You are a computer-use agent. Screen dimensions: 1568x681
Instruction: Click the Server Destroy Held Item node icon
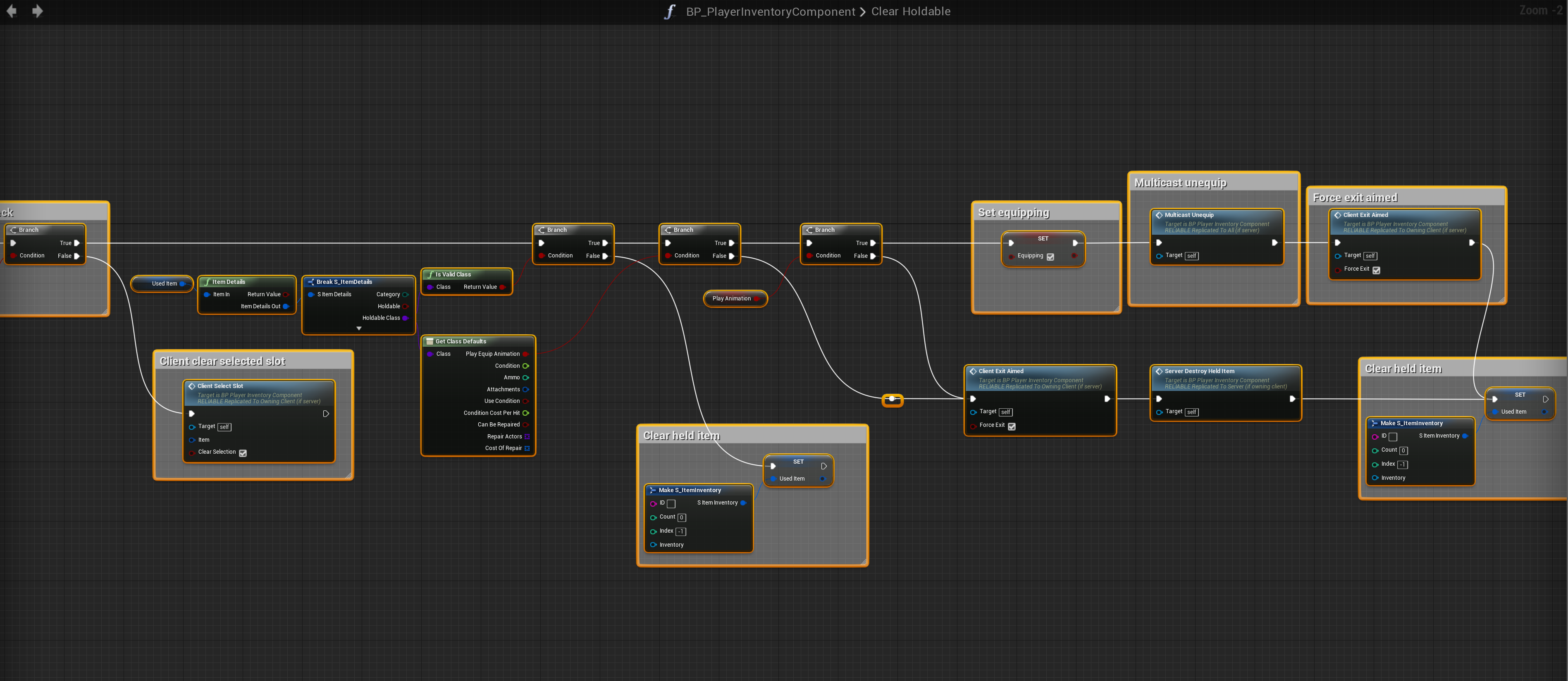click(1159, 371)
